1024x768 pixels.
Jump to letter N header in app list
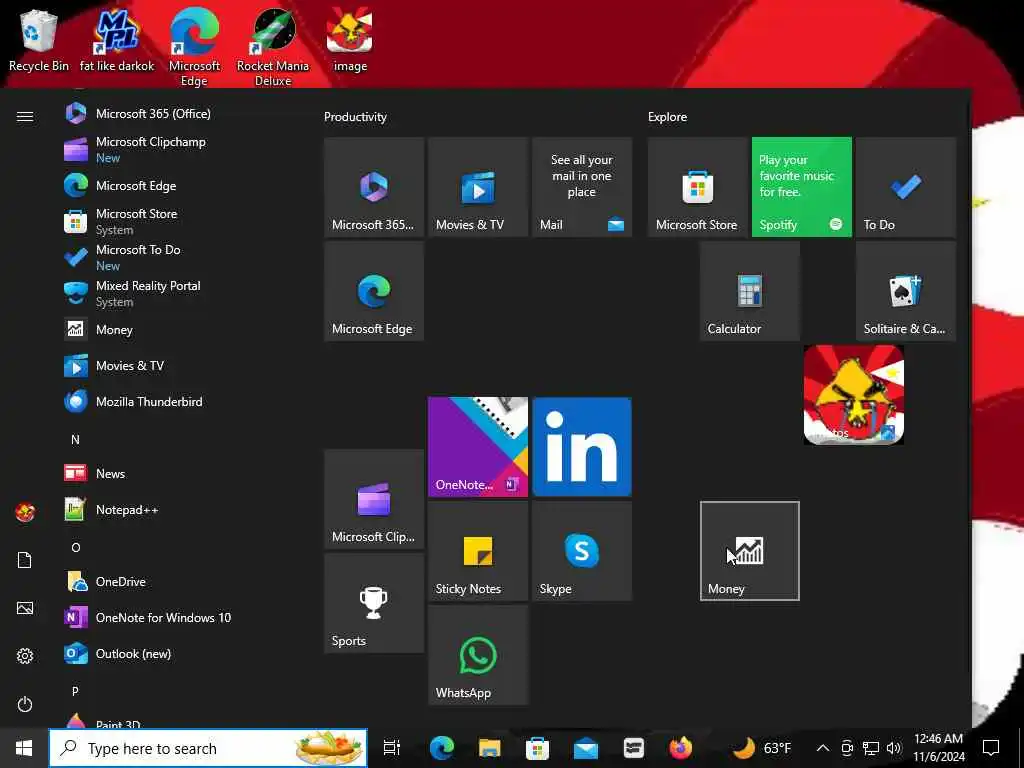point(75,440)
